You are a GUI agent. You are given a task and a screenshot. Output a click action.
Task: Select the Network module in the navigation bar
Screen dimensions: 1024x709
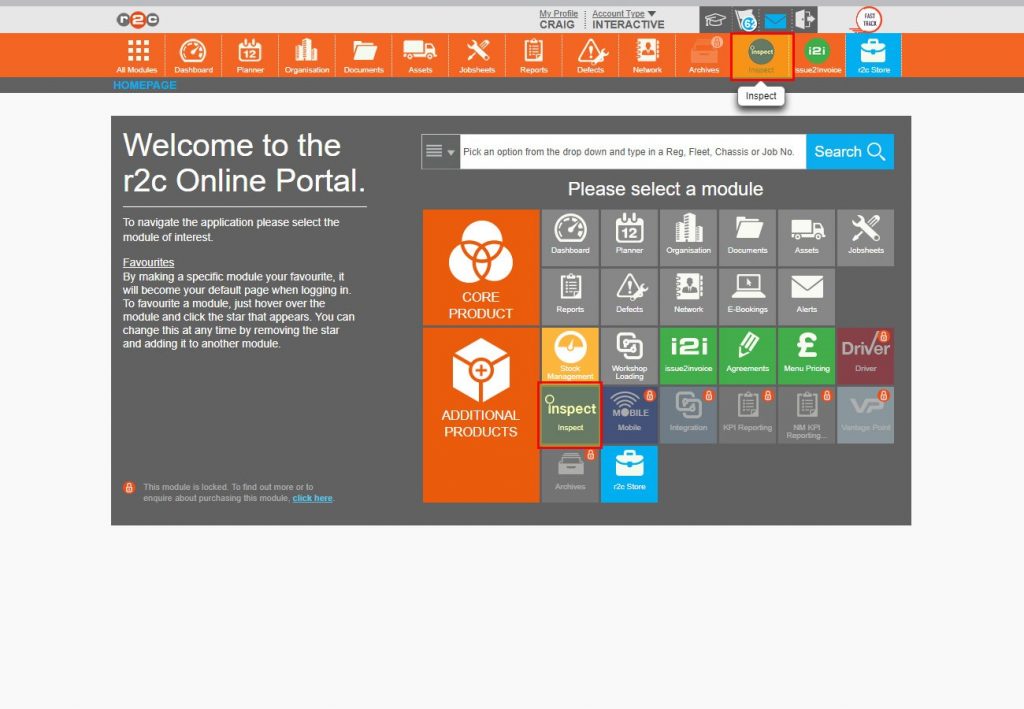coord(646,55)
